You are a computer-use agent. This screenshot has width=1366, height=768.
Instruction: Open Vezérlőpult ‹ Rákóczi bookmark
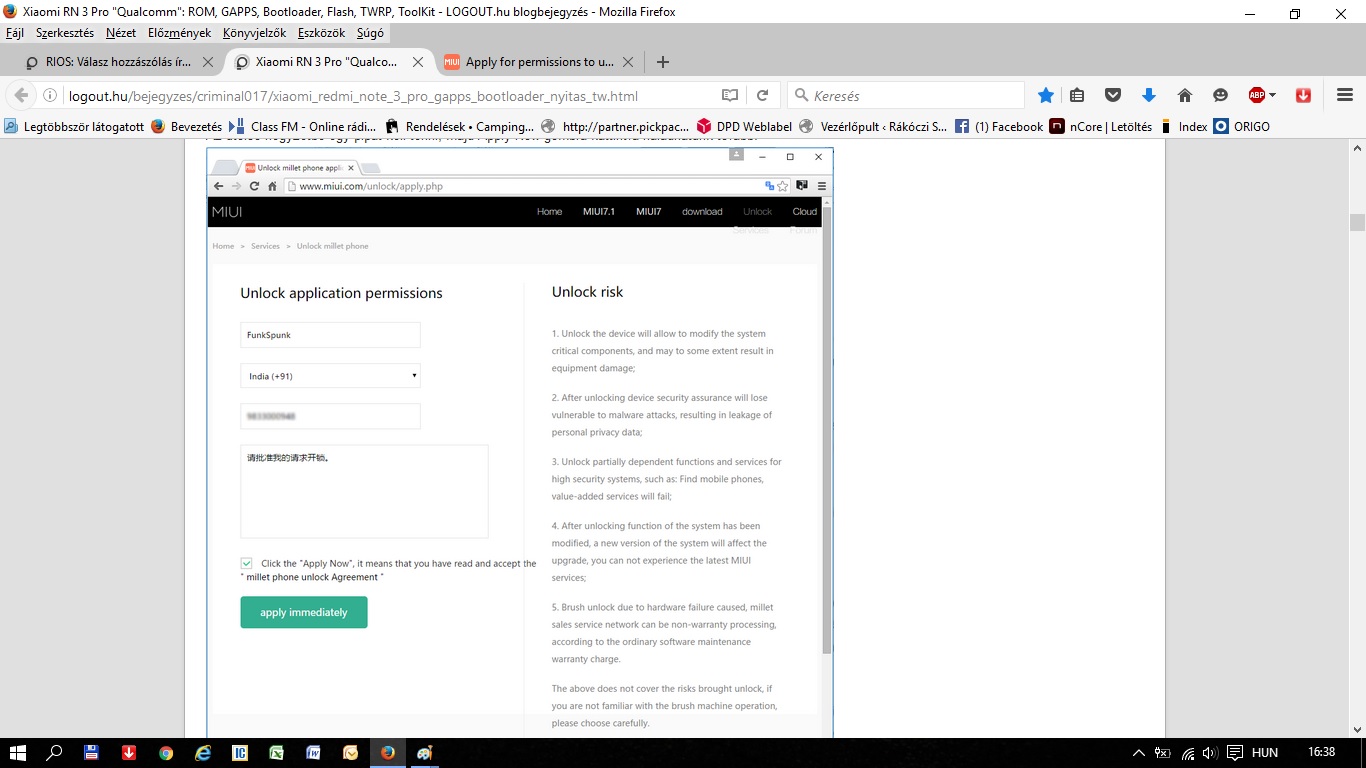coord(874,127)
